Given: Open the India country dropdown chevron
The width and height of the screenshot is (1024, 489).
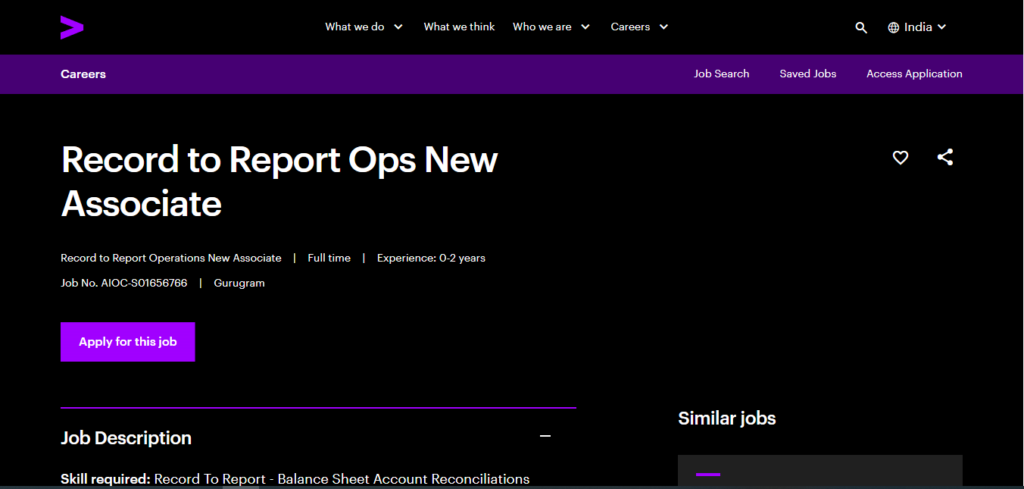Looking at the screenshot, I should [942, 27].
